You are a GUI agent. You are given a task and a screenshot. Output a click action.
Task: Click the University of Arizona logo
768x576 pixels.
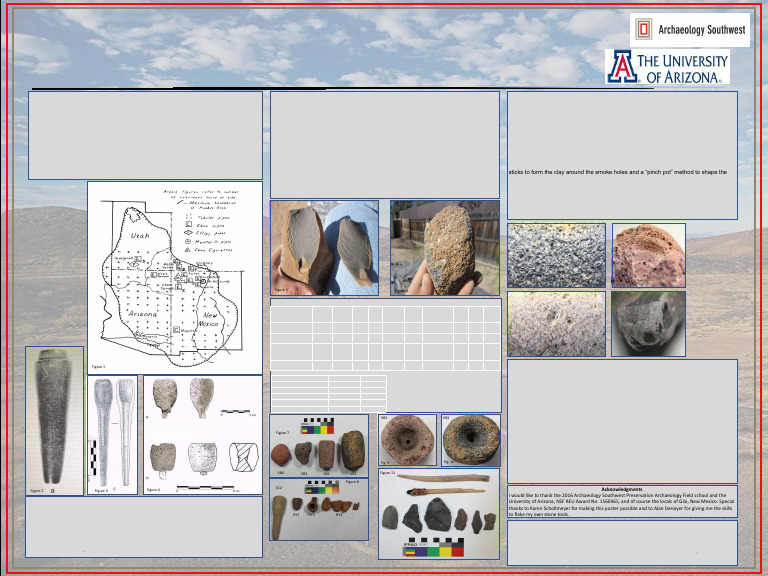[x=666, y=67]
